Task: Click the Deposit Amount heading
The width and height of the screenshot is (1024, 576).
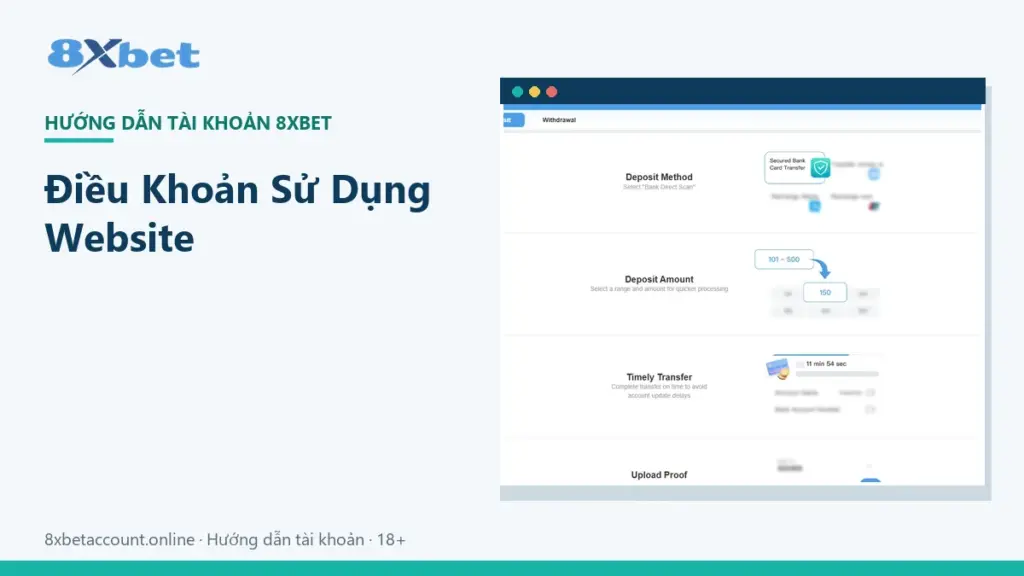Action: [x=659, y=280]
